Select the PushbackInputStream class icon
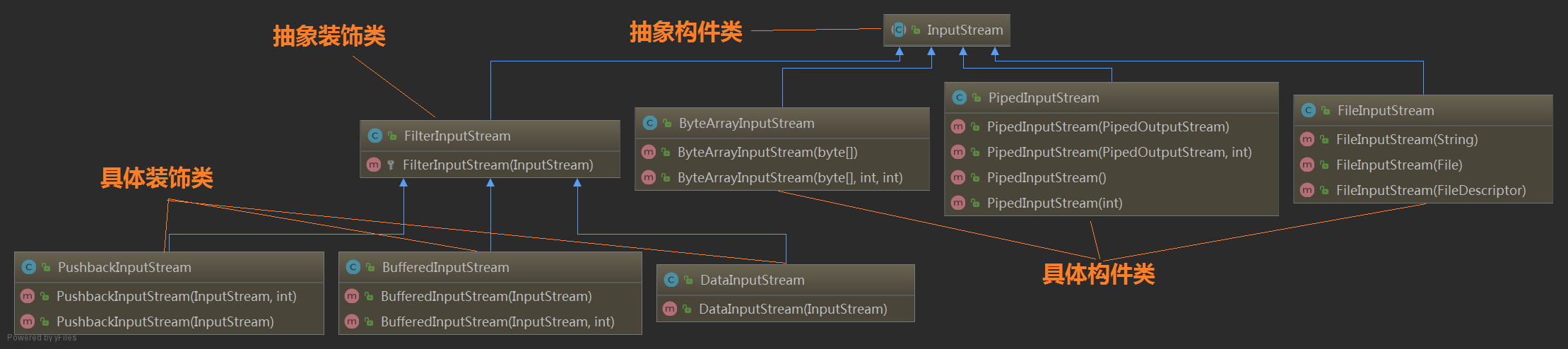Image resolution: width=1568 pixels, height=349 pixels. pos(29,267)
